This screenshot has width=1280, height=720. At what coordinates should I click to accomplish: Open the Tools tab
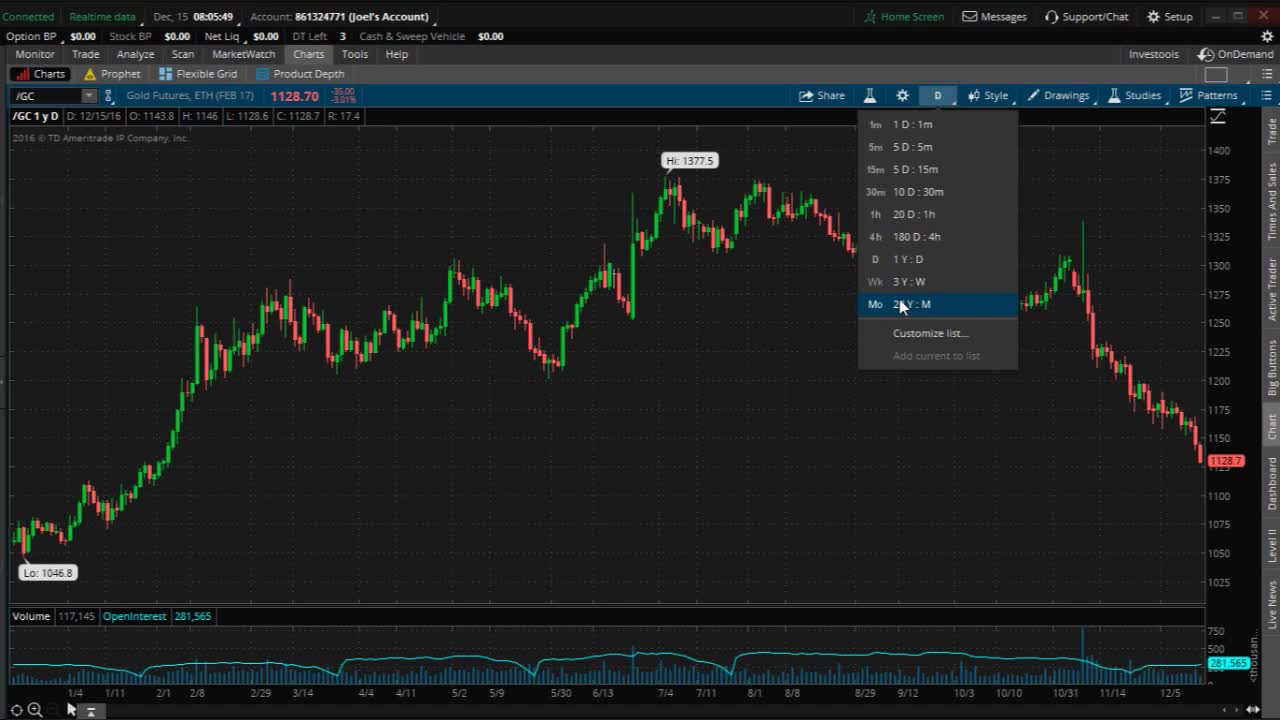355,54
